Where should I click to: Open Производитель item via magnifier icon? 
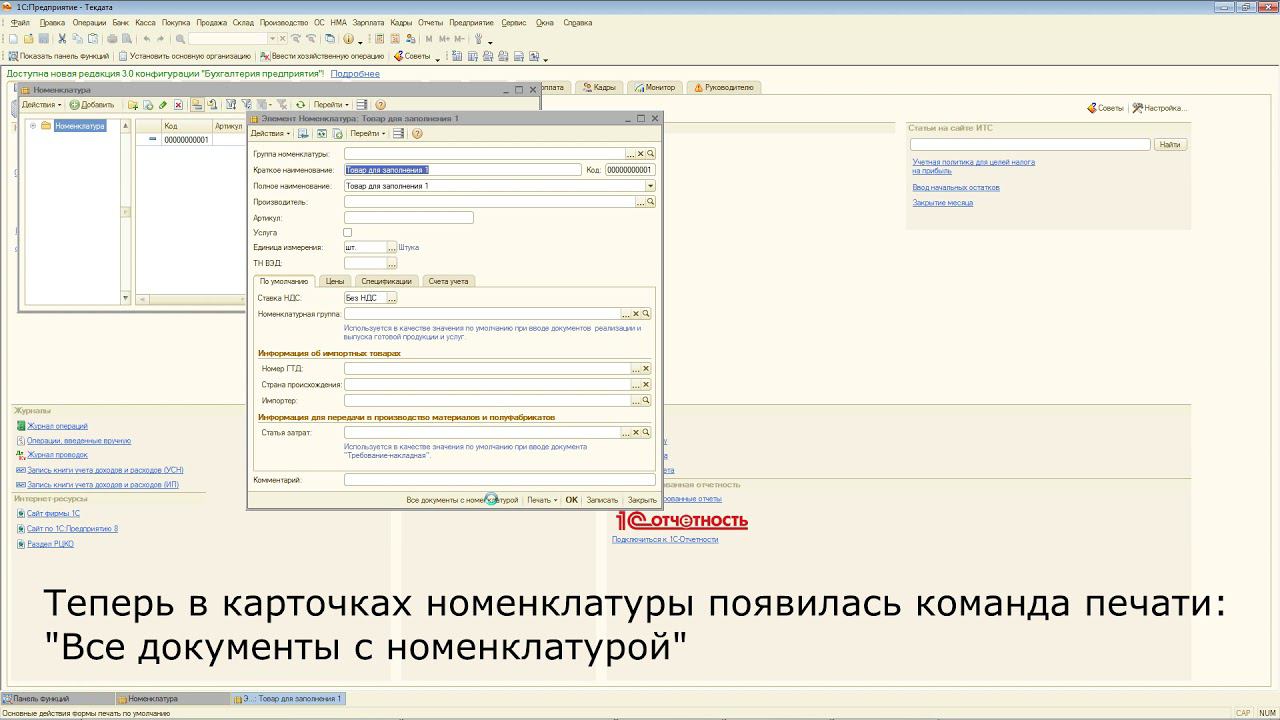(x=650, y=202)
